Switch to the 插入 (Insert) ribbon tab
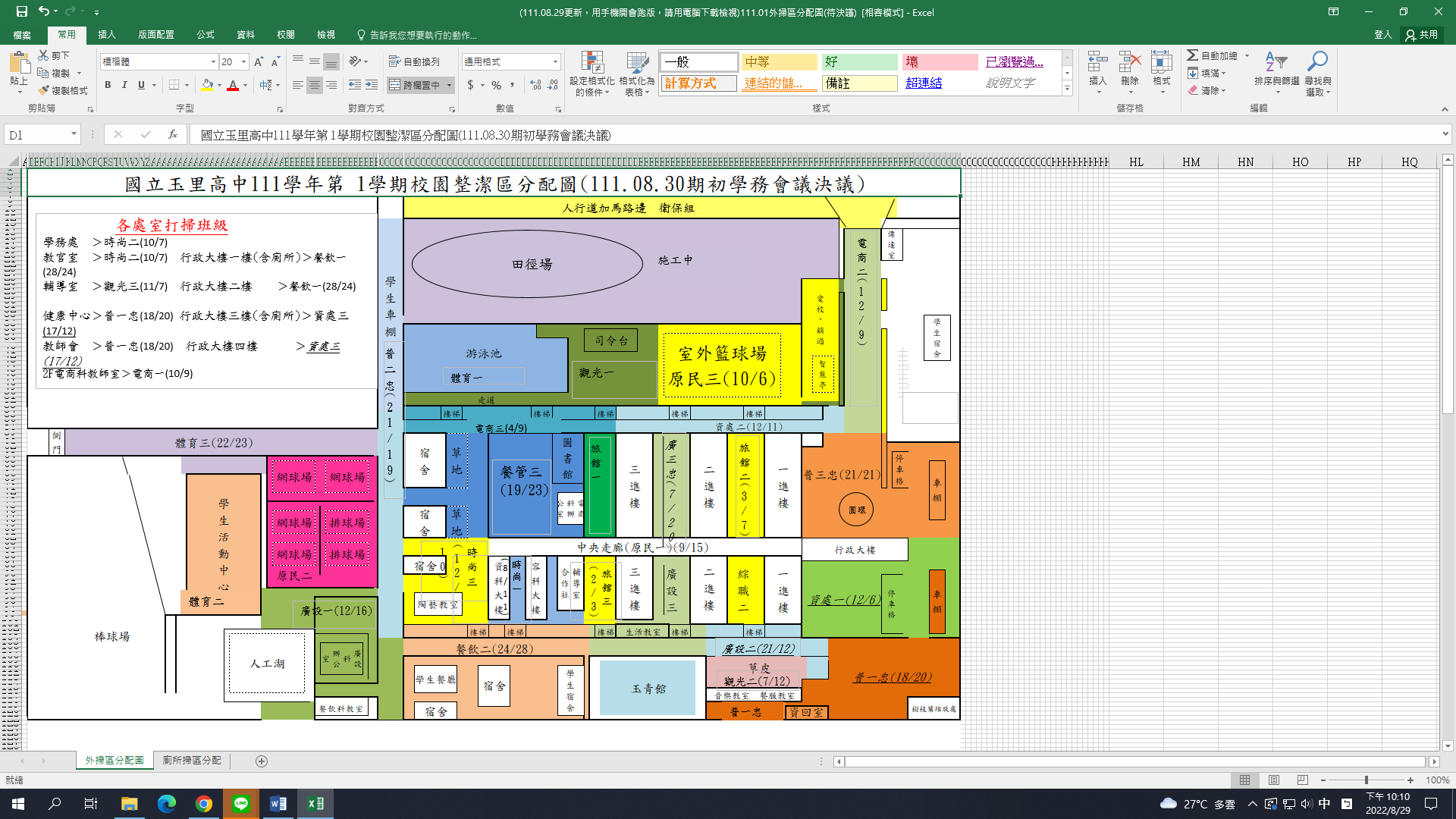This screenshot has width=1456, height=819. click(x=107, y=35)
